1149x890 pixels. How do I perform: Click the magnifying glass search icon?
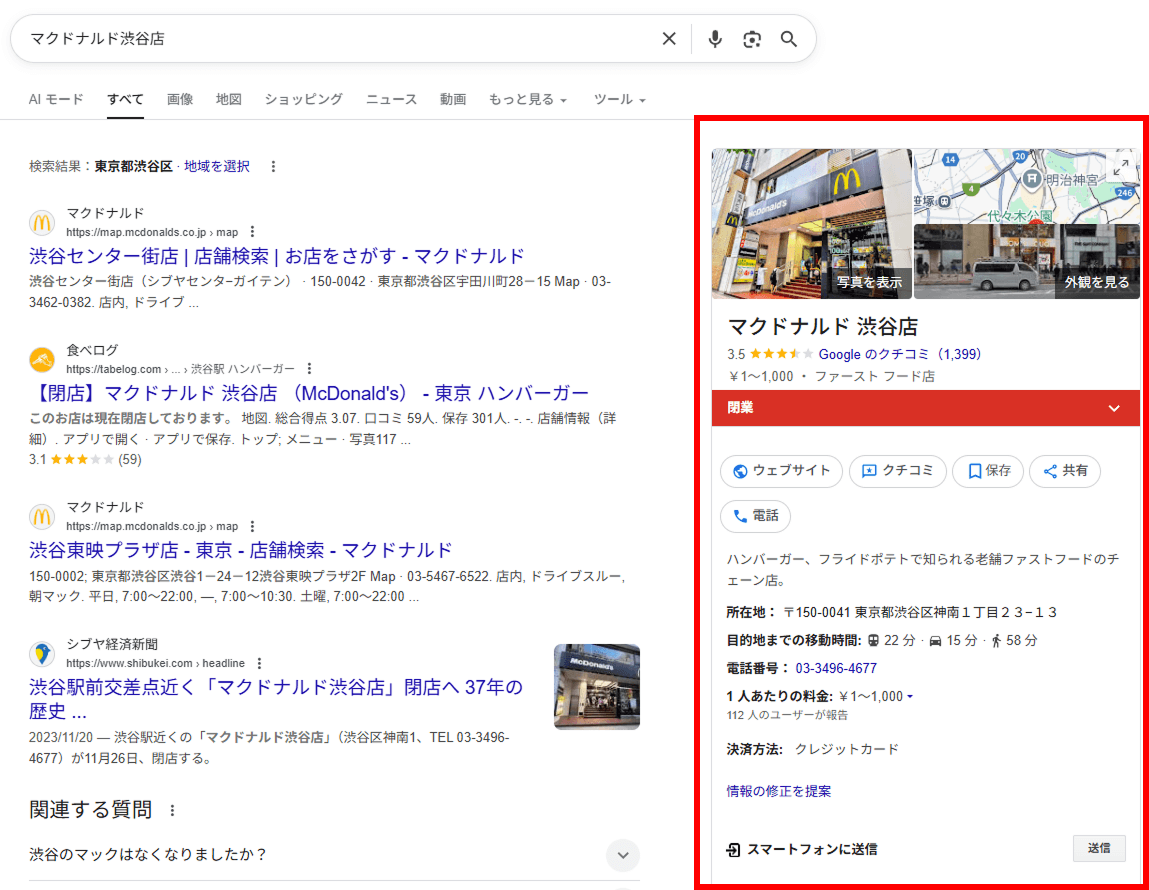(x=789, y=39)
